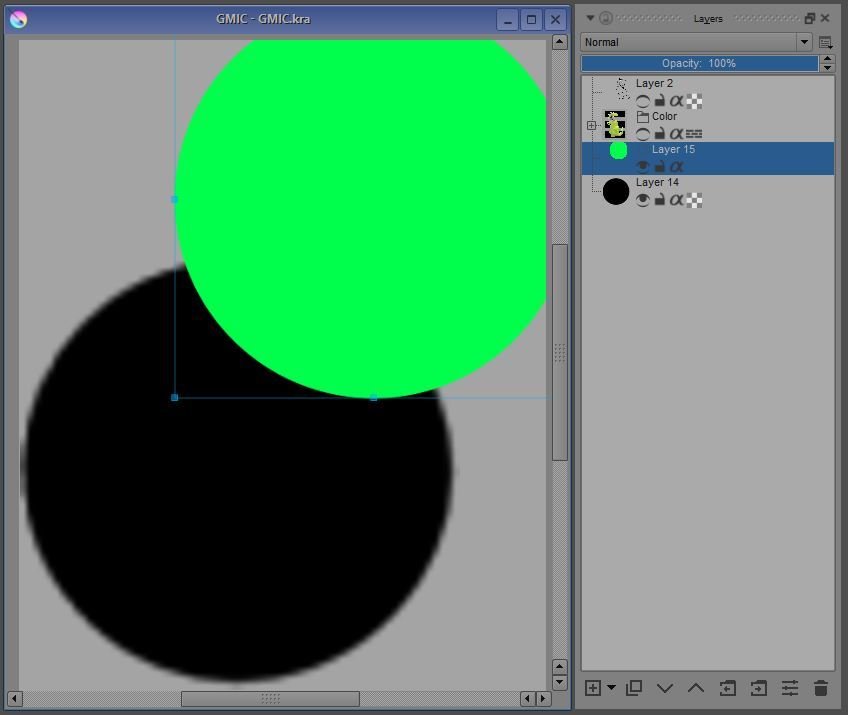Click the transform handle at the bounding box bottom-left corner
Image resolution: width=848 pixels, height=715 pixels.
pos(175,398)
